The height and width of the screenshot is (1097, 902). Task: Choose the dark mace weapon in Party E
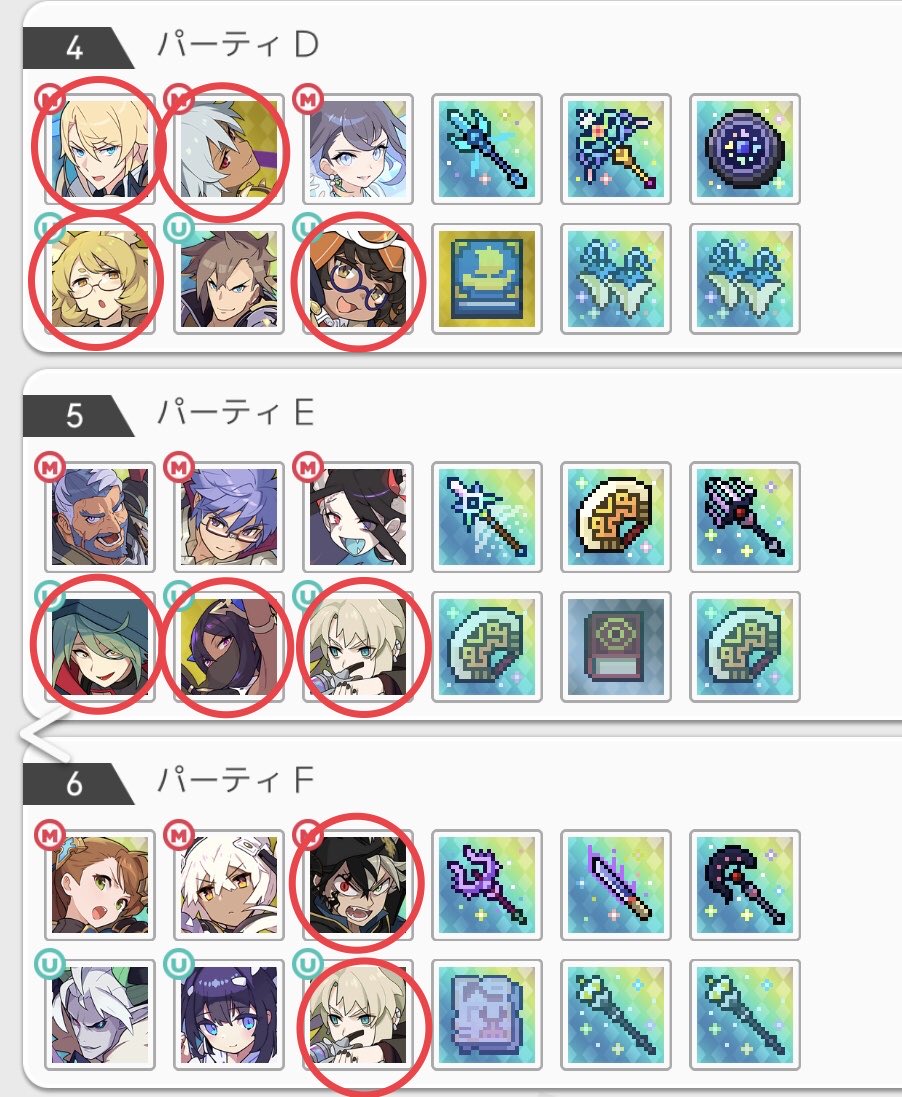click(745, 517)
